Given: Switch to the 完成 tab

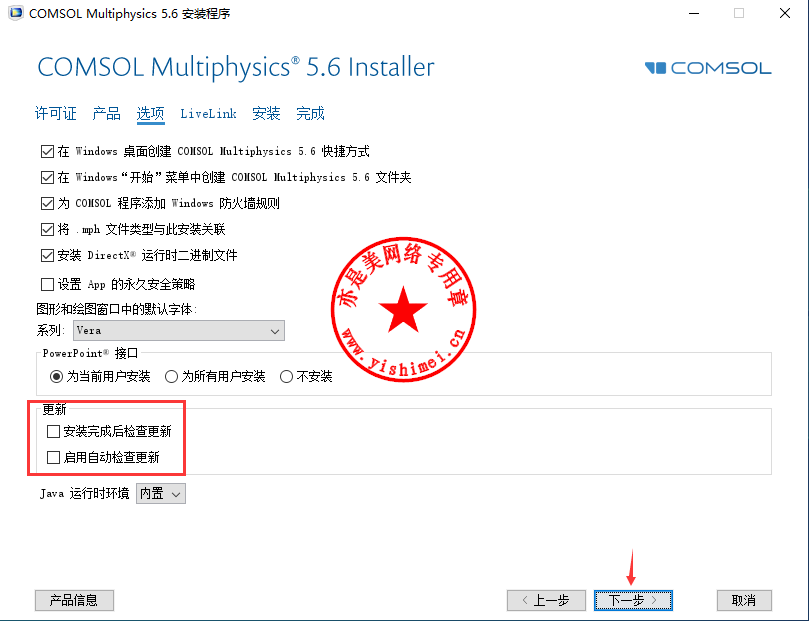Looking at the screenshot, I should point(310,113).
